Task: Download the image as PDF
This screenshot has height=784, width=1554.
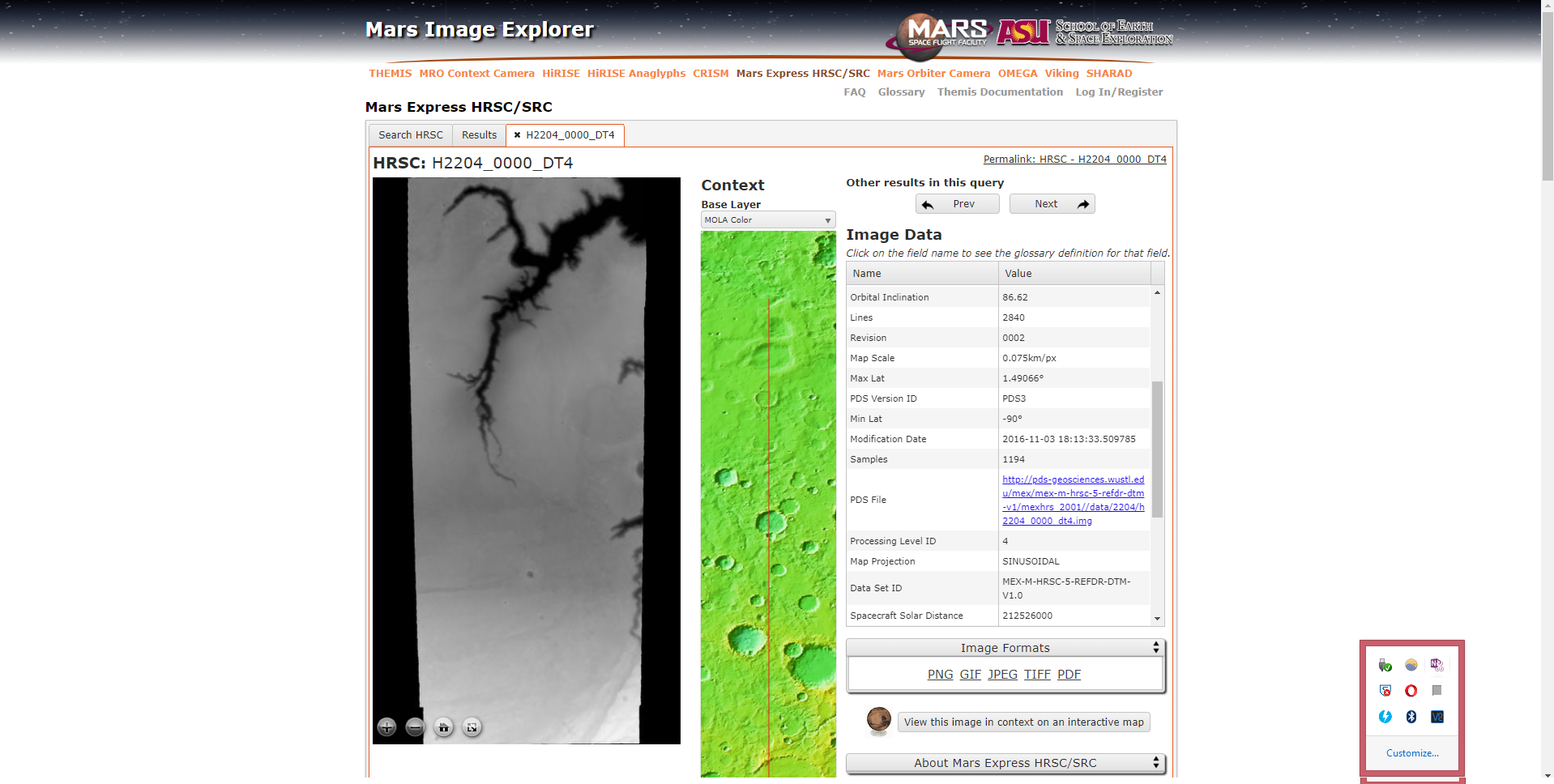Action: (x=1069, y=675)
